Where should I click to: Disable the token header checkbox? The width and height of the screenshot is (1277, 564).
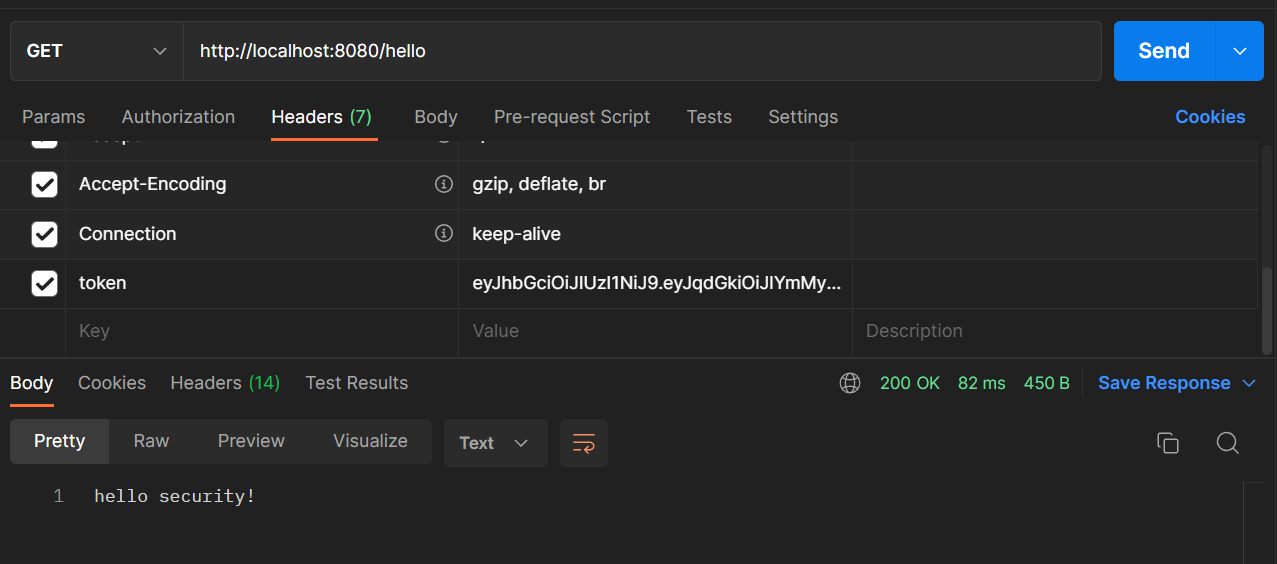coord(44,283)
